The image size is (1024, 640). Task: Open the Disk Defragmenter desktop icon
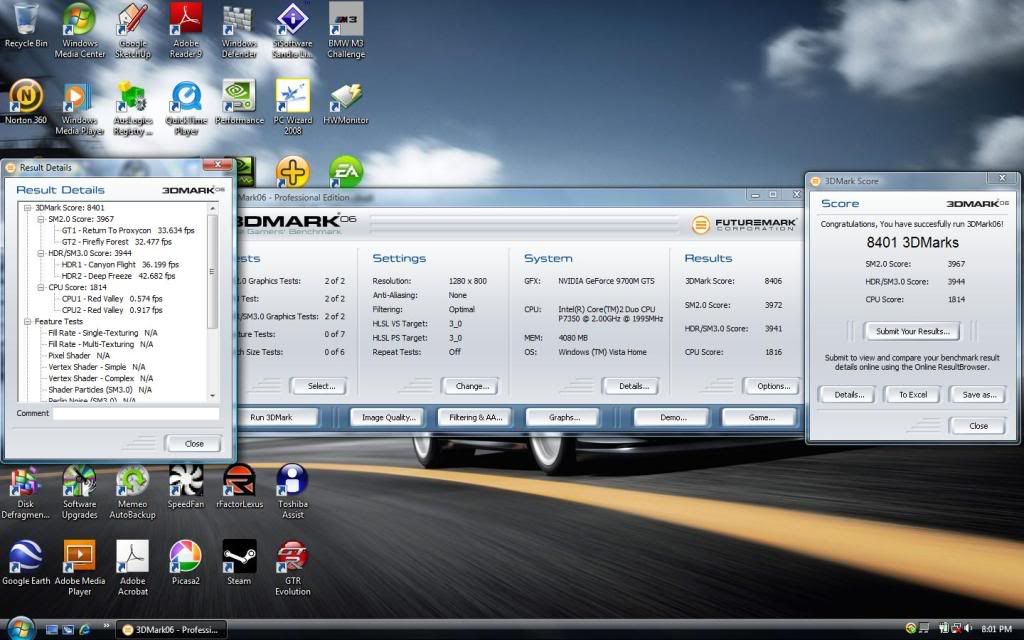[25, 492]
